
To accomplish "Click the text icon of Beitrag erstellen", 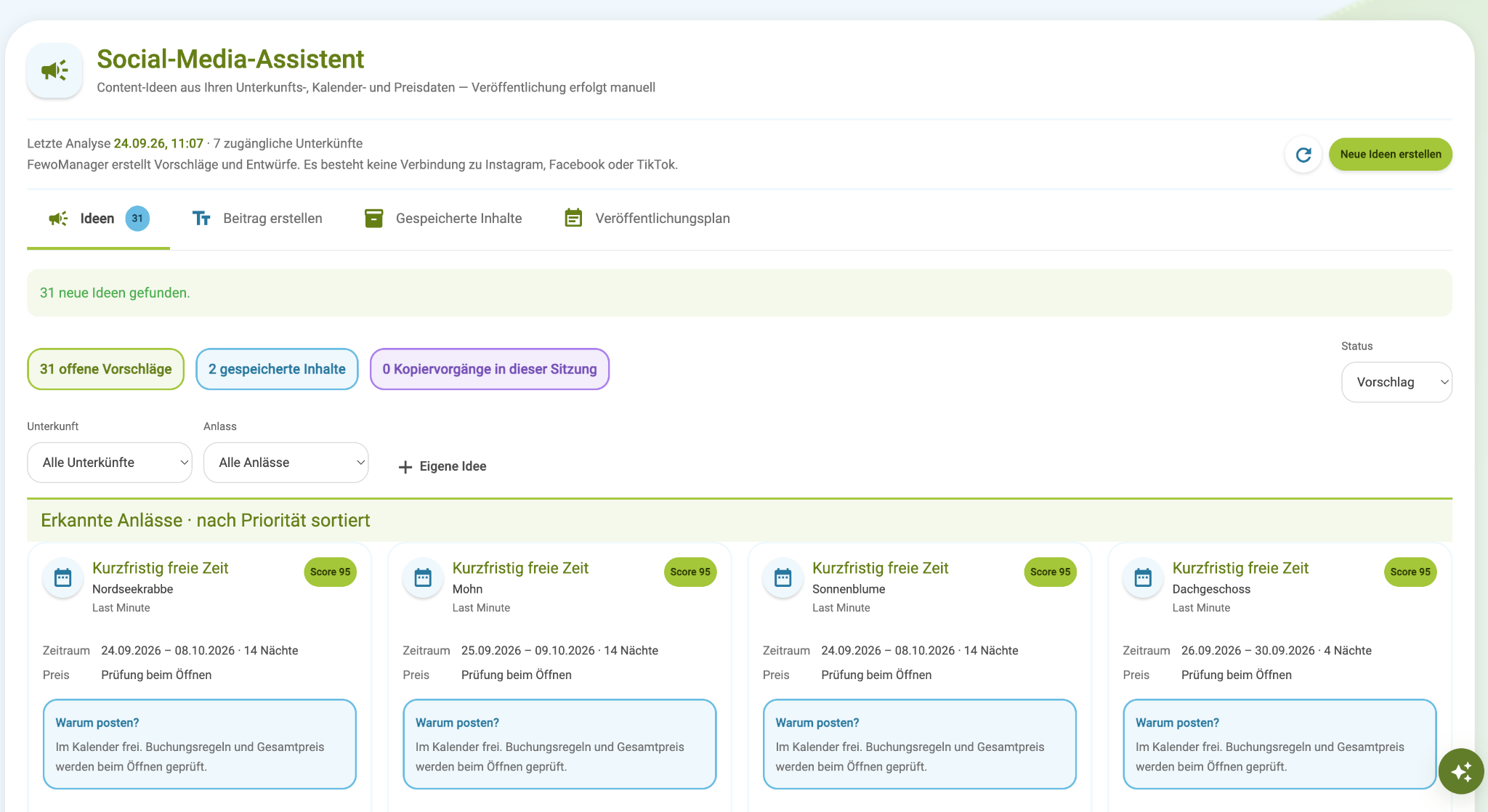I will click(201, 219).
